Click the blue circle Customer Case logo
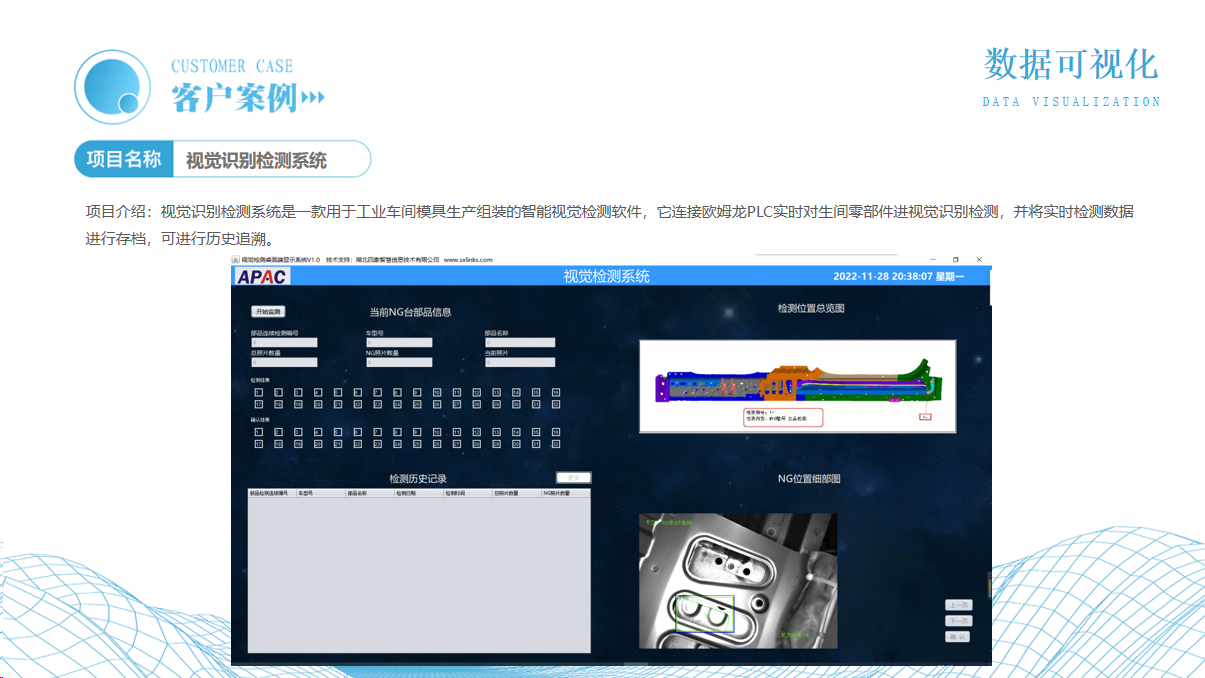The height and width of the screenshot is (678, 1205). (x=112, y=87)
